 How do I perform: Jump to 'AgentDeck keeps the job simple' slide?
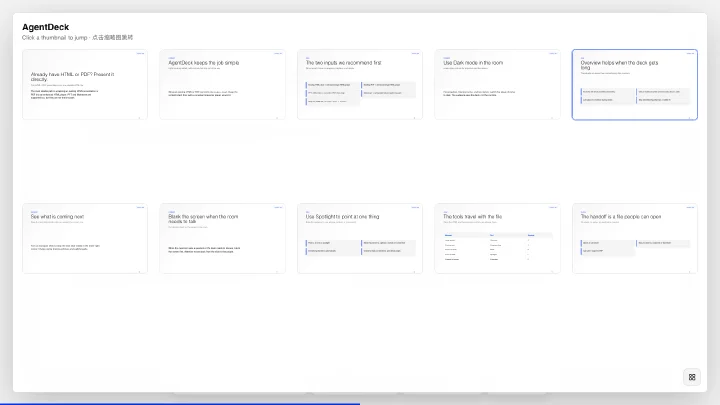click(222, 84)
